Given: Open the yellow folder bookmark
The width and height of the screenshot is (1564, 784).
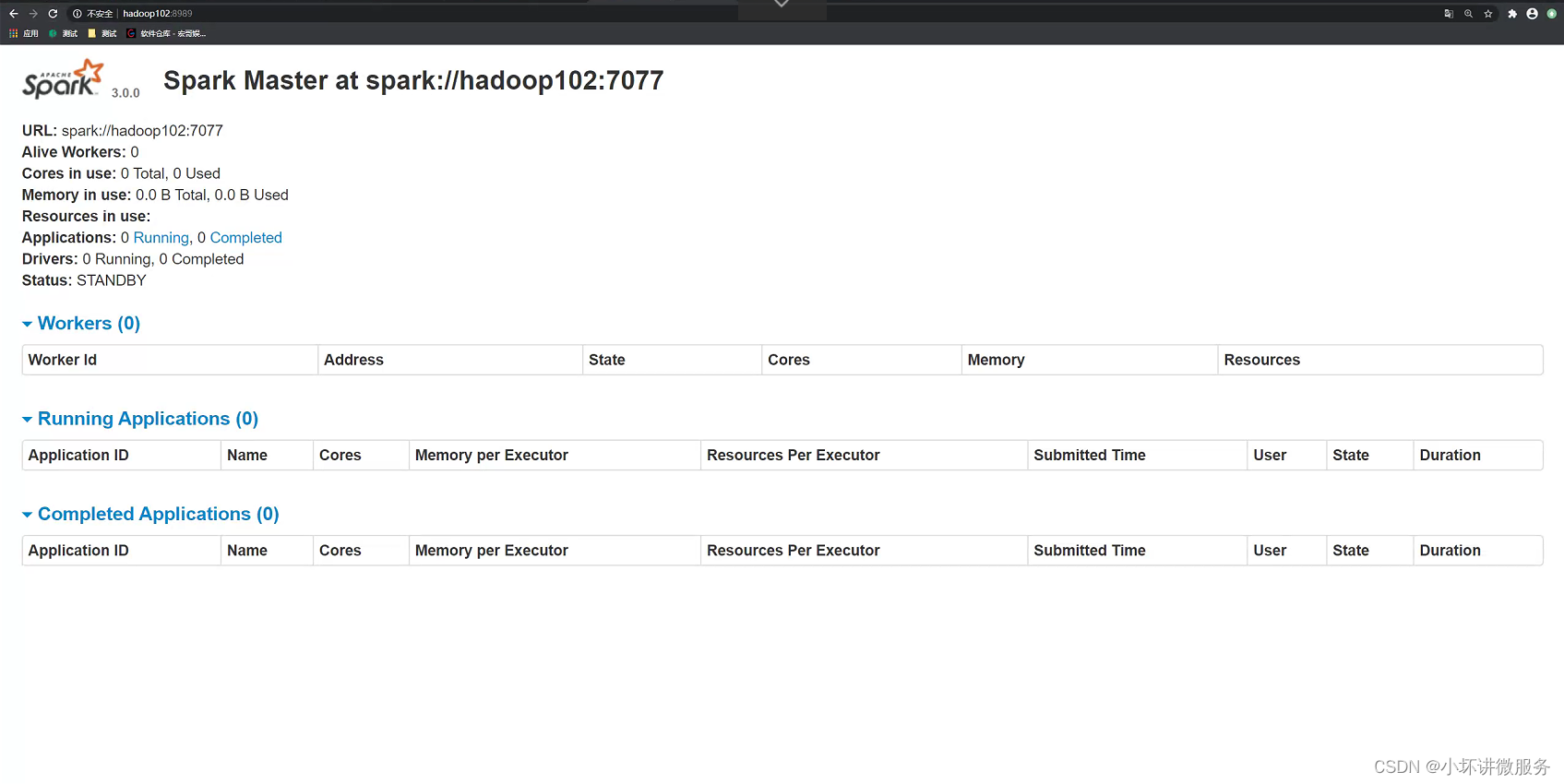Looking at the screenshot, I should (101, 33).
